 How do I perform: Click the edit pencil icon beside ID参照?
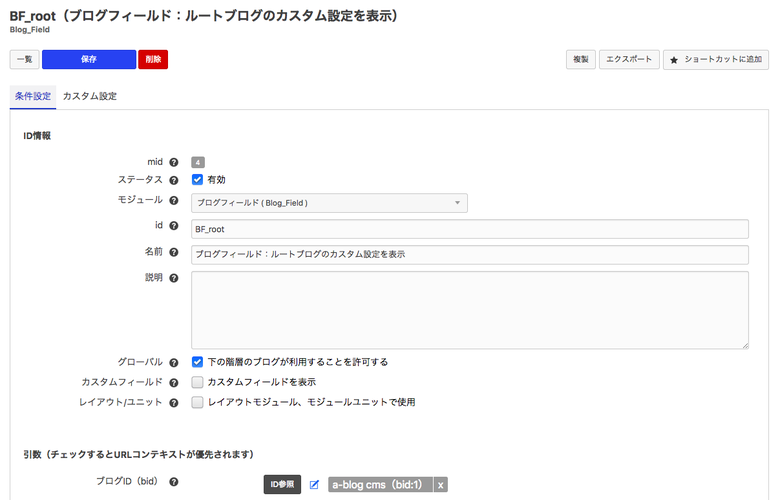pos(314,485)
